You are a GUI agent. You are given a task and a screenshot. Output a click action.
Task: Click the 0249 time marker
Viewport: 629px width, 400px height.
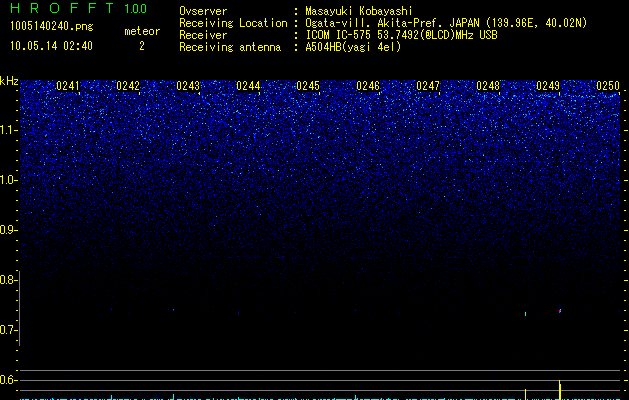click(548, 86)
